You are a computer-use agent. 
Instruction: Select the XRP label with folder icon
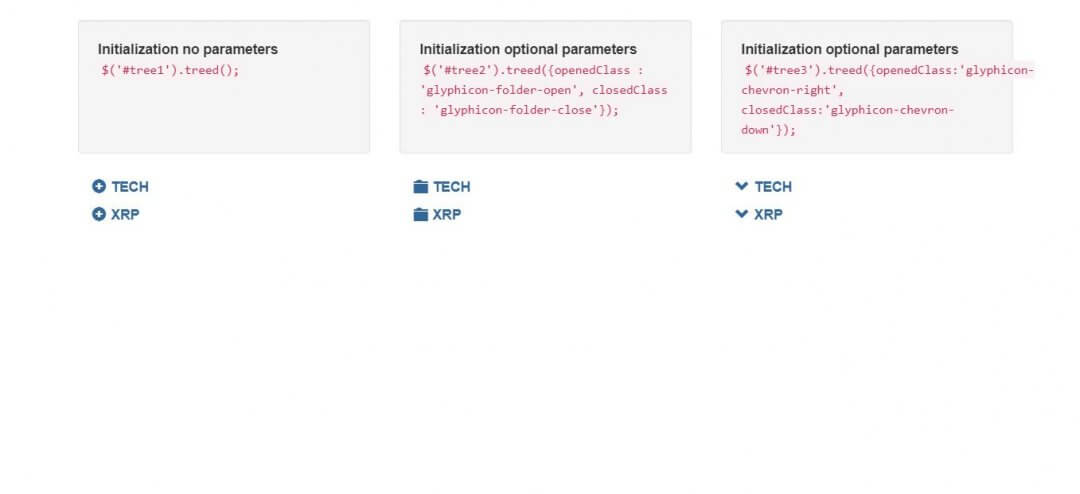pos(447,214)
